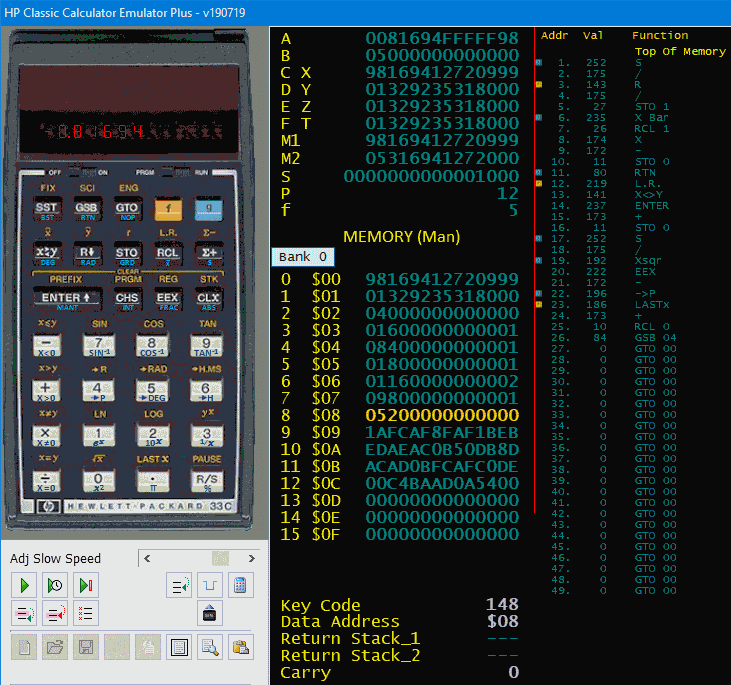Click the green-arrow step lines icon in the top row

tap(179, 585)
